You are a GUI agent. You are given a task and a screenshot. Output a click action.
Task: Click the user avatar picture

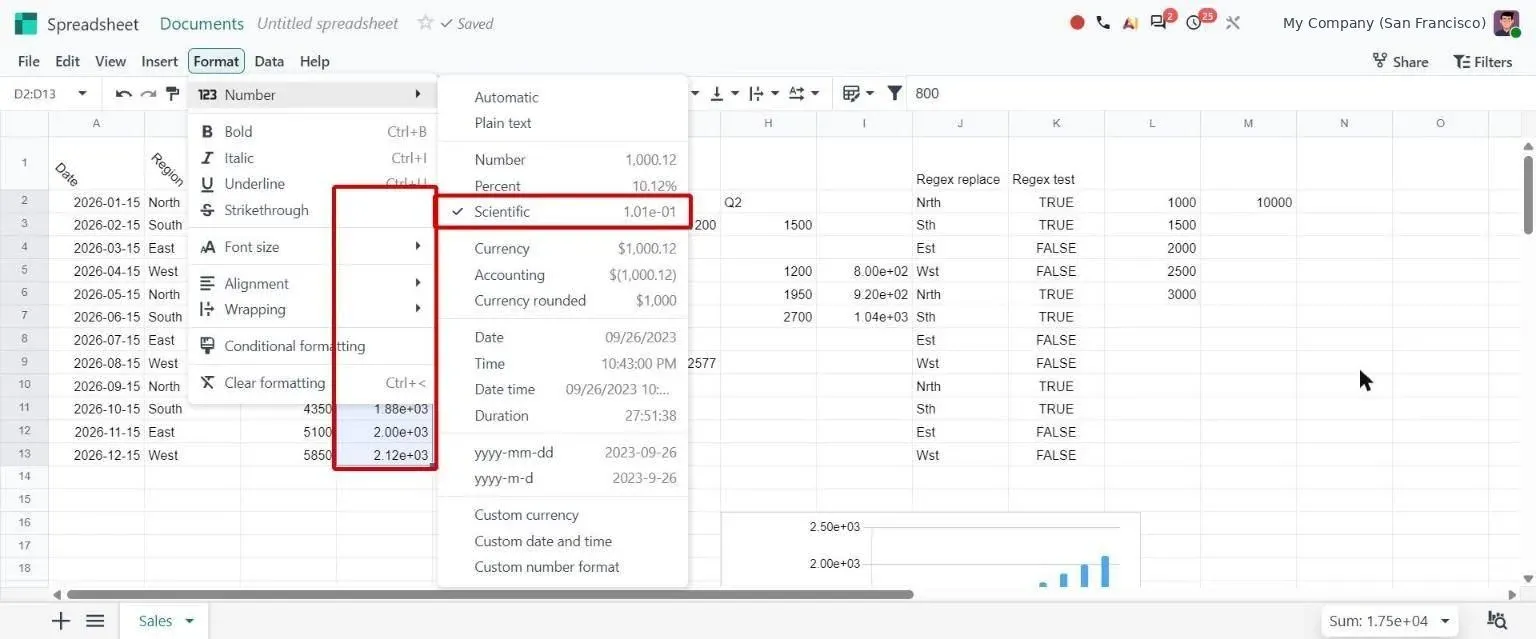pos(1506,23)
